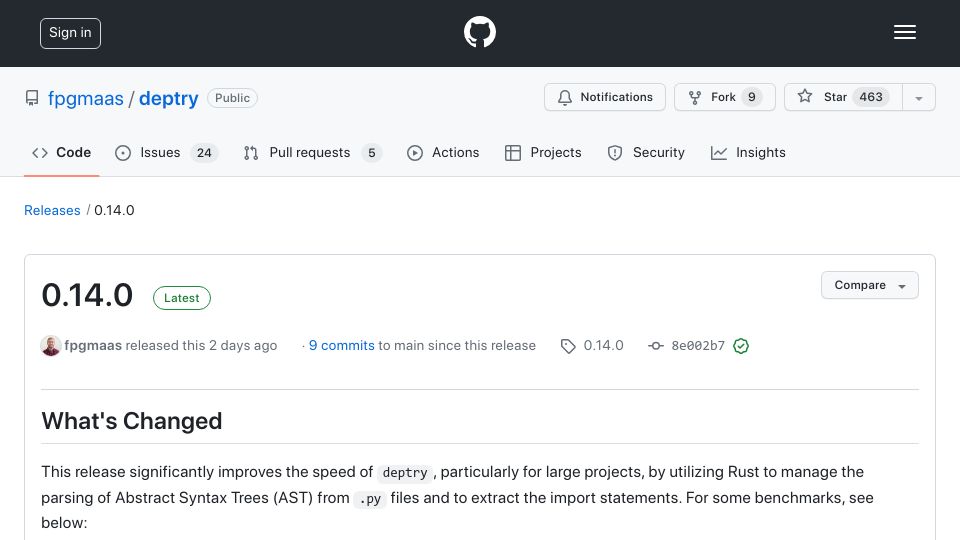
Task: Click the inline .py code text
Action: (370, 499)
